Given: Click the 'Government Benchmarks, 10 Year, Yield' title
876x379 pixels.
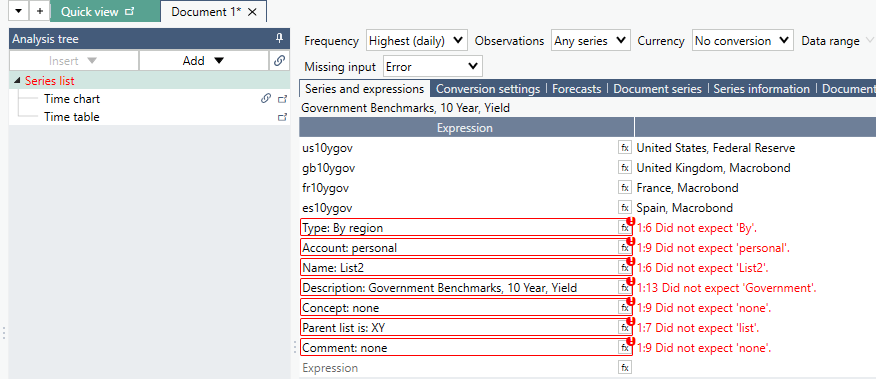Looking at the screenshot, I should (x=405, y=108).
